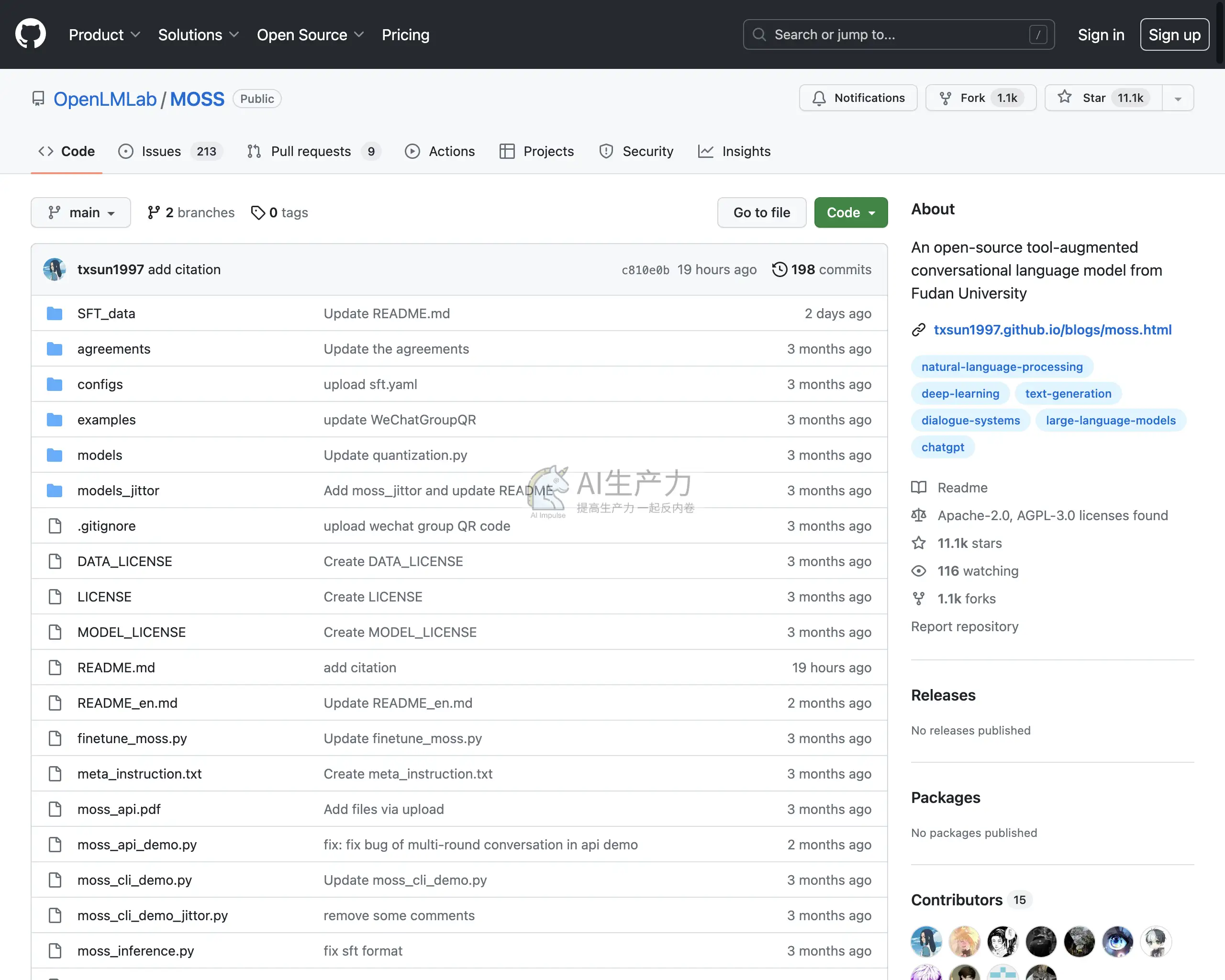Click the .gitignore file icon
This screenshot has height=980, width=1225.
tap(55, 526)
